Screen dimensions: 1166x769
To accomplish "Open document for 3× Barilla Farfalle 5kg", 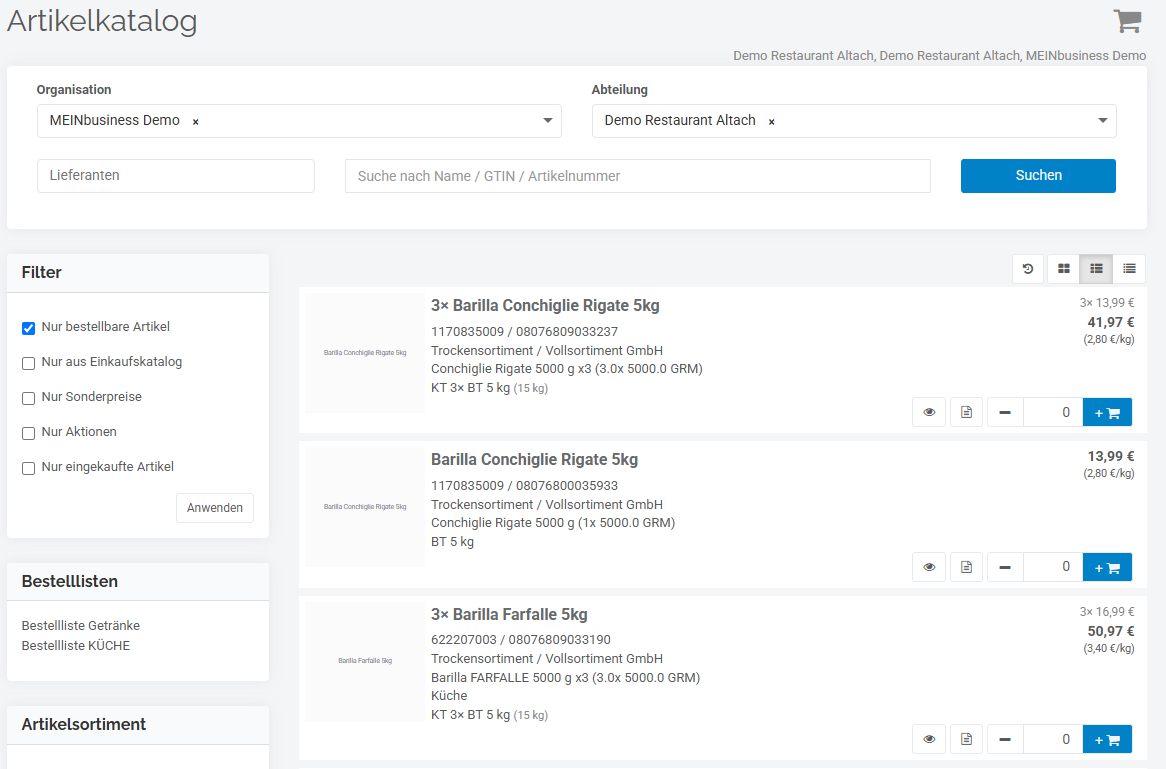I will coord(966,739).
